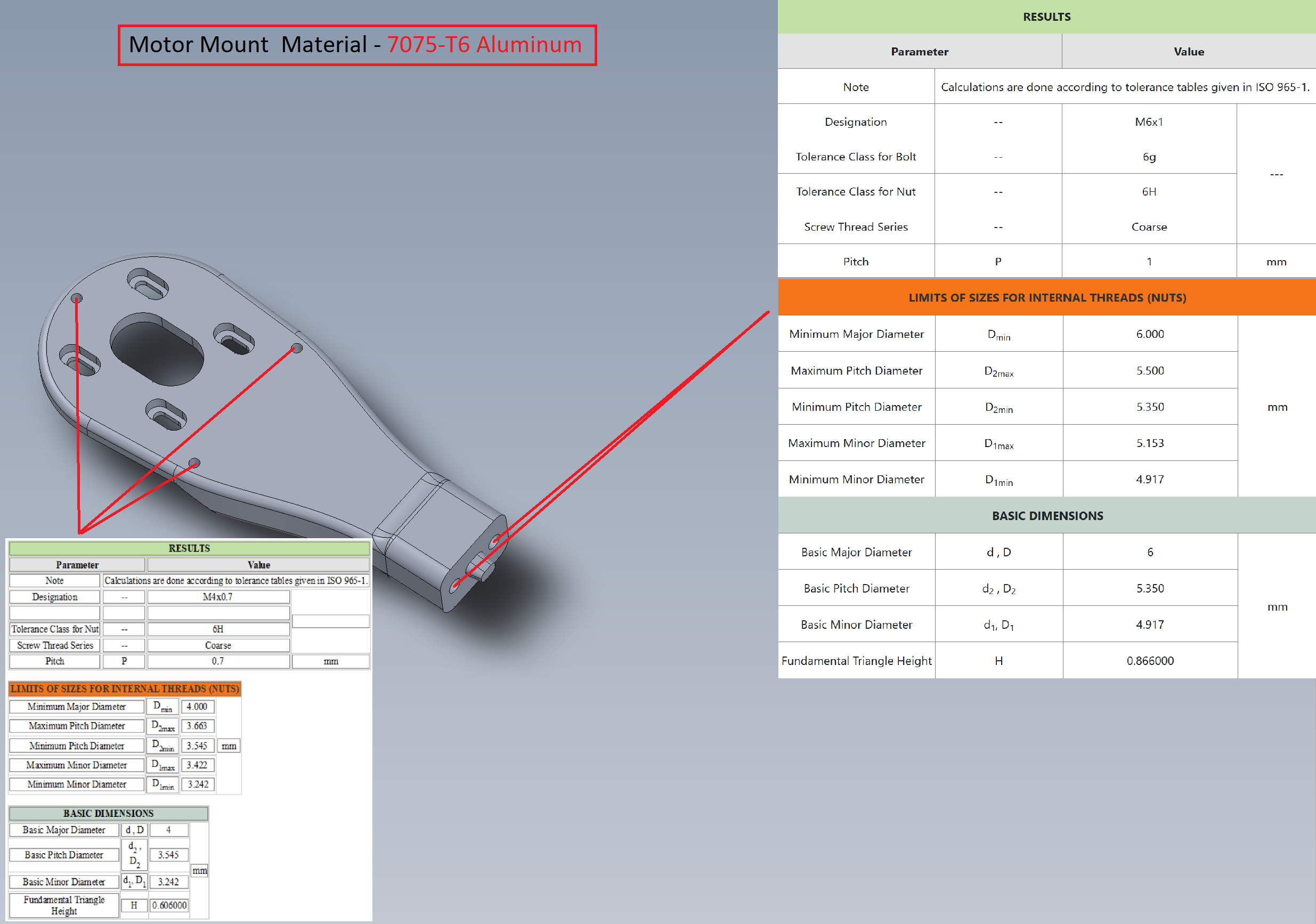
Task: Select the 5.500 maximum pitch diameter value
Action: coord(1149,370)
